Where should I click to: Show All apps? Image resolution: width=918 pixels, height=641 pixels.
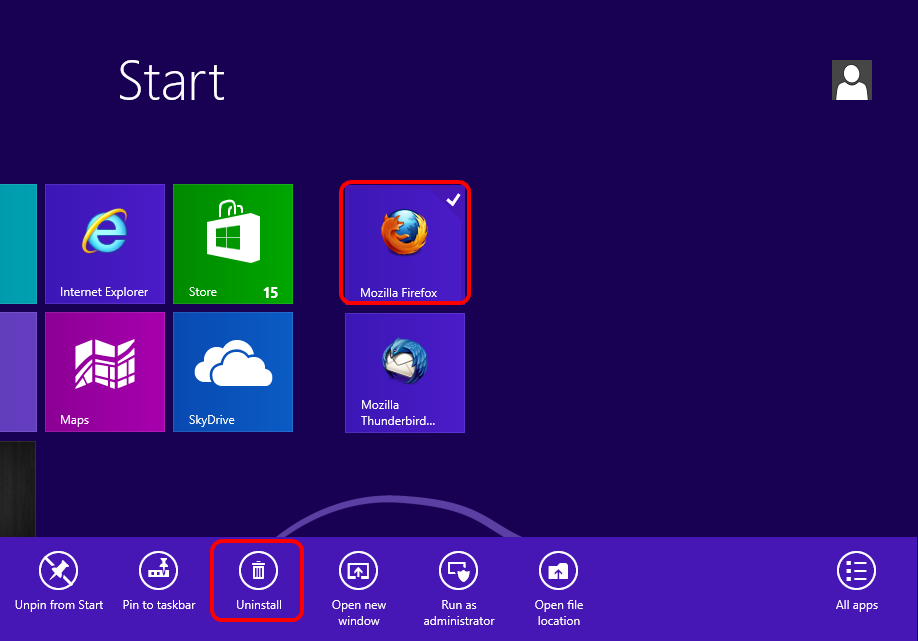click(x=857, y=581)
